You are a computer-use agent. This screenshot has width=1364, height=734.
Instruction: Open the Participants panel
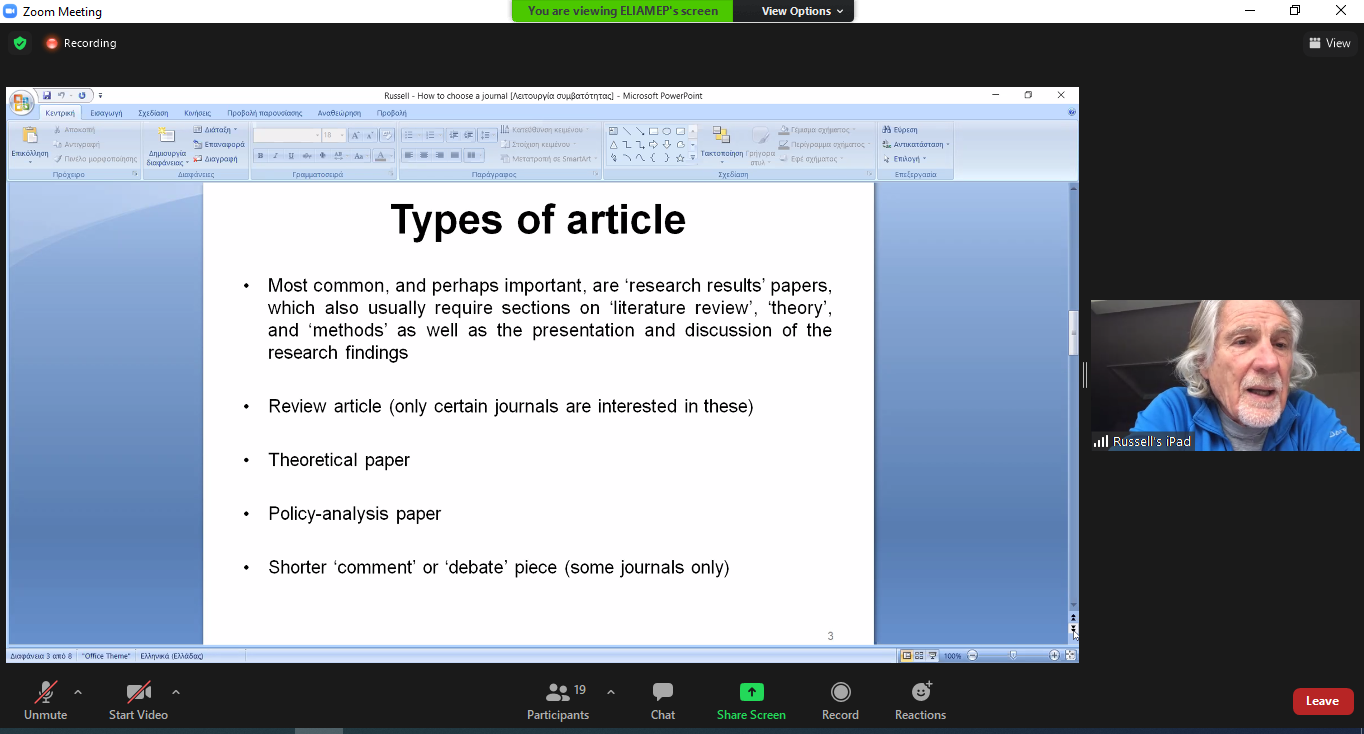[x=558, y=700]
